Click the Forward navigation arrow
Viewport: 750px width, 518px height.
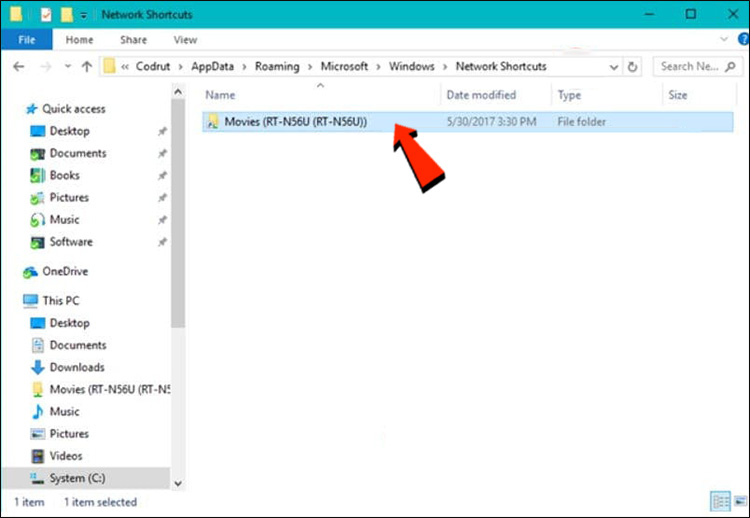[x=46, y=66]
